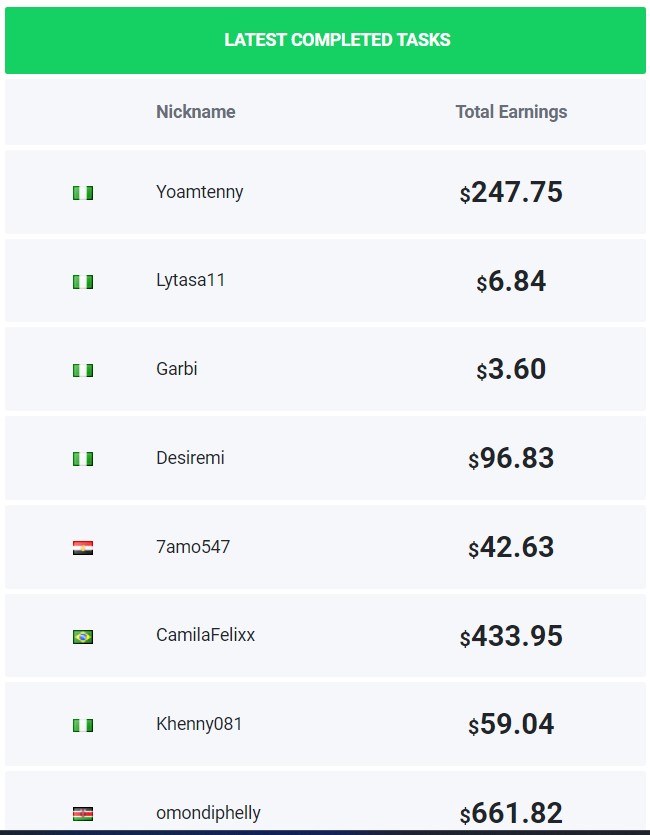
Task: Click the $42.63 earnings of 7amo547
Action: (x=511, y=547)
